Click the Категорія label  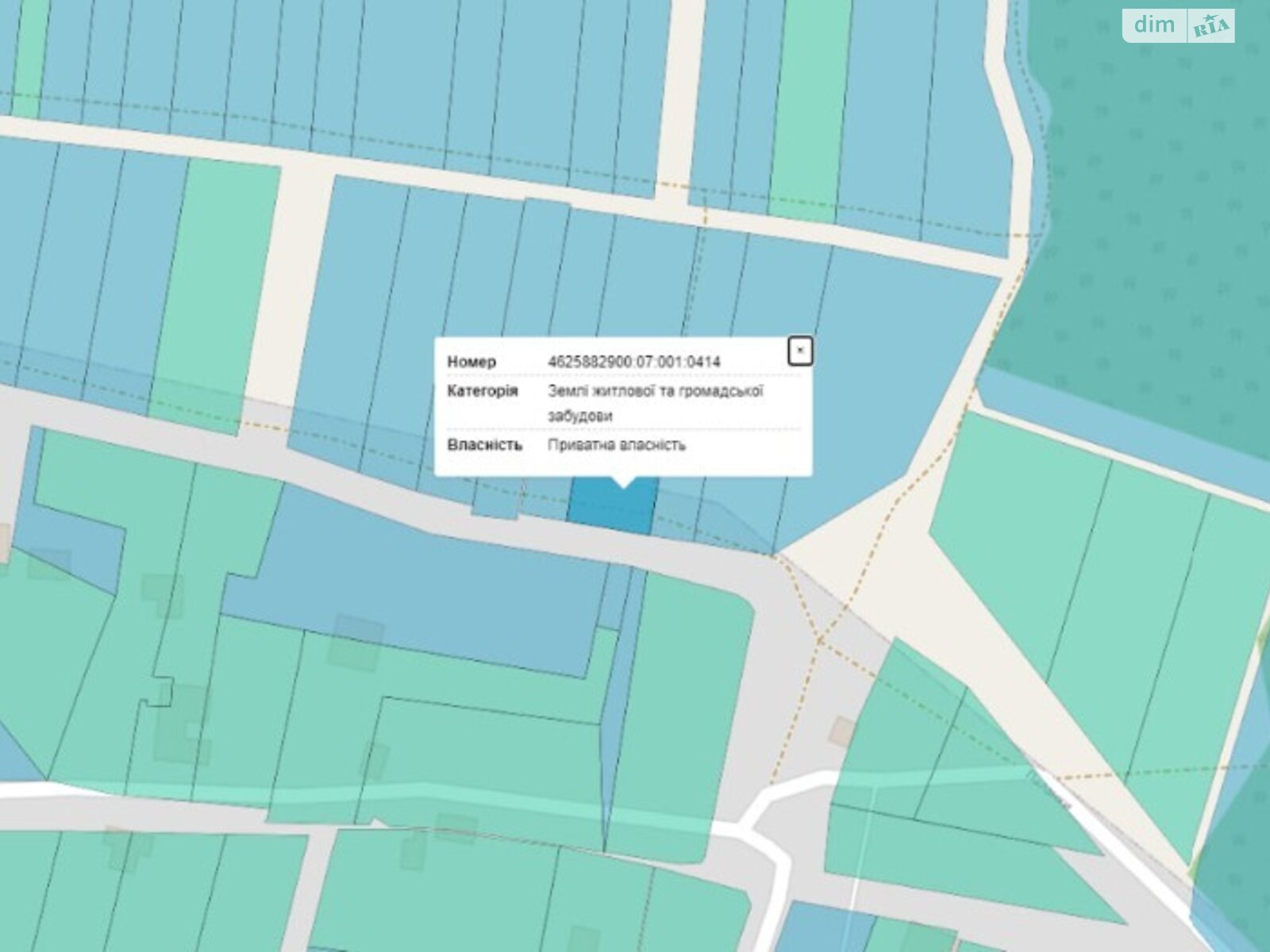pyautogui.click(x=483, y=391)
